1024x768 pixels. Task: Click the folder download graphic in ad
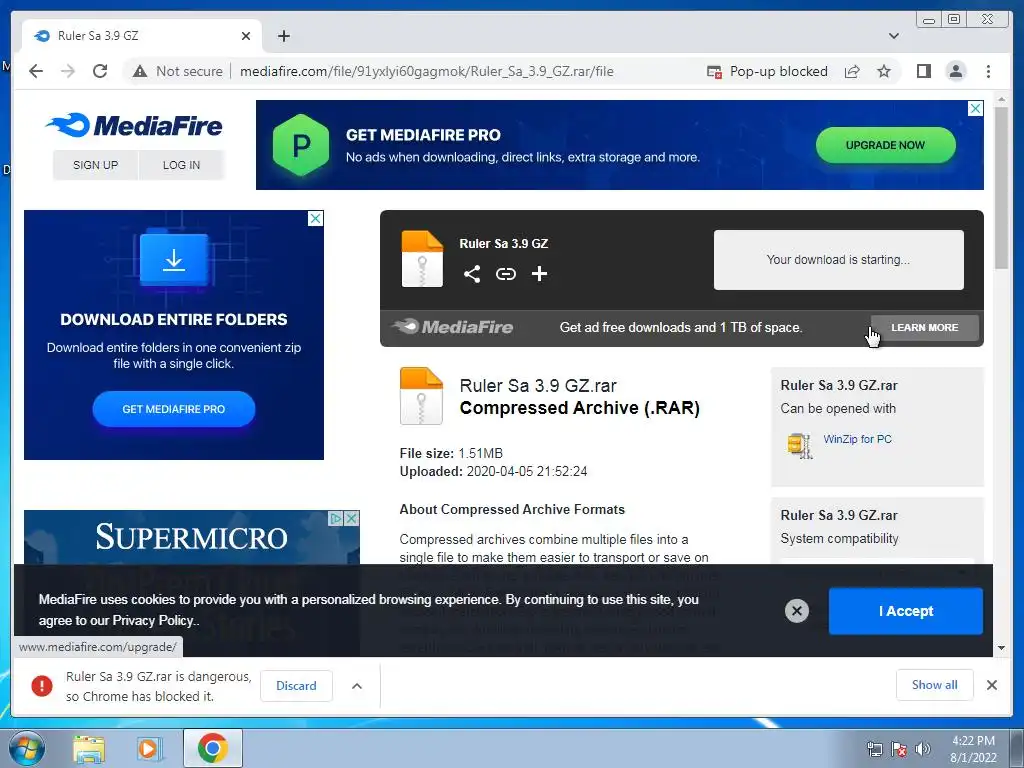tap(174, 259)
